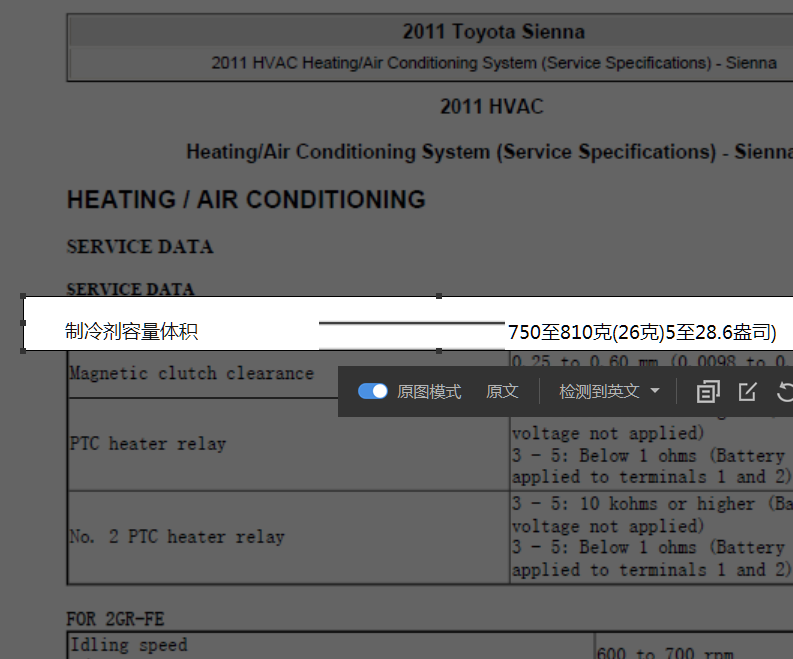The width and height of the screenshot is (793, 659).
Task: Click the No. 2 PTC heater relay cell
Action: pos(288,537)
